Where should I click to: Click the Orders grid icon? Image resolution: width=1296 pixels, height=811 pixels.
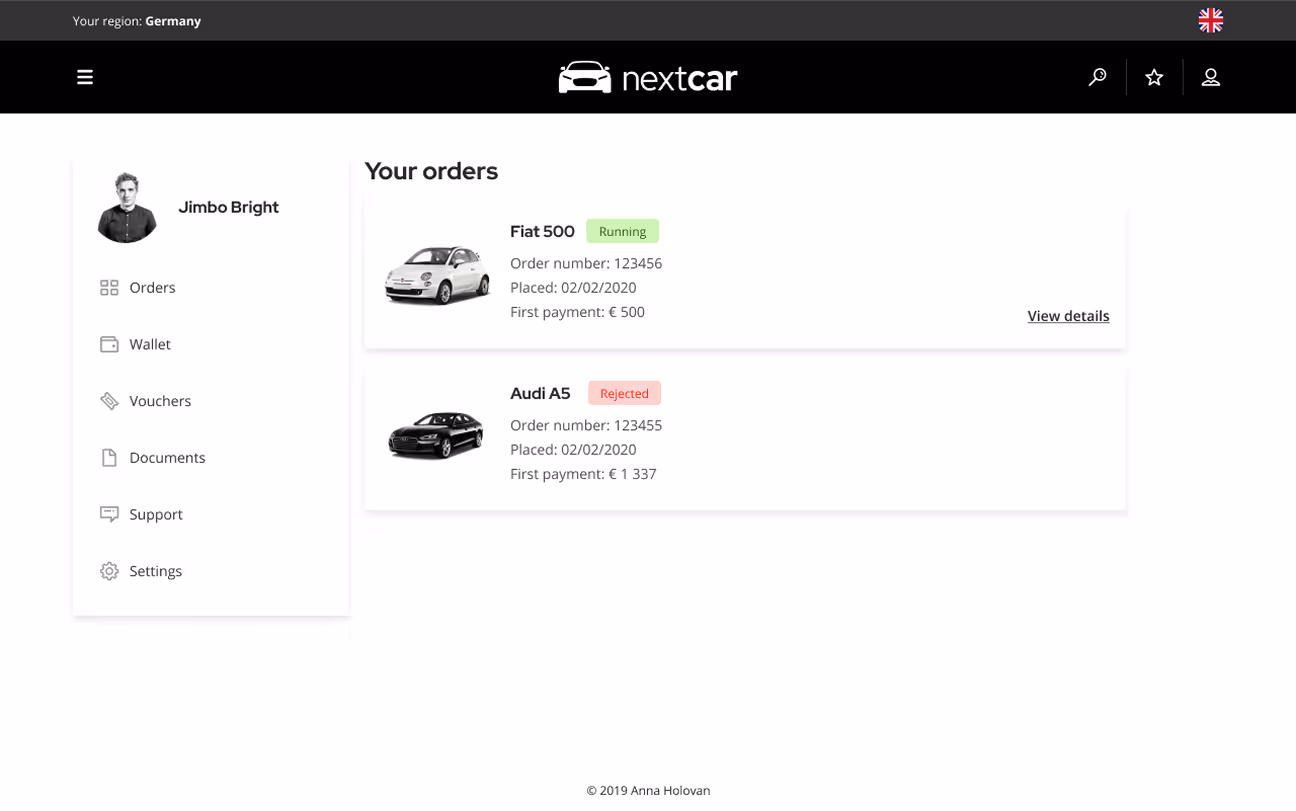point(109,288)
